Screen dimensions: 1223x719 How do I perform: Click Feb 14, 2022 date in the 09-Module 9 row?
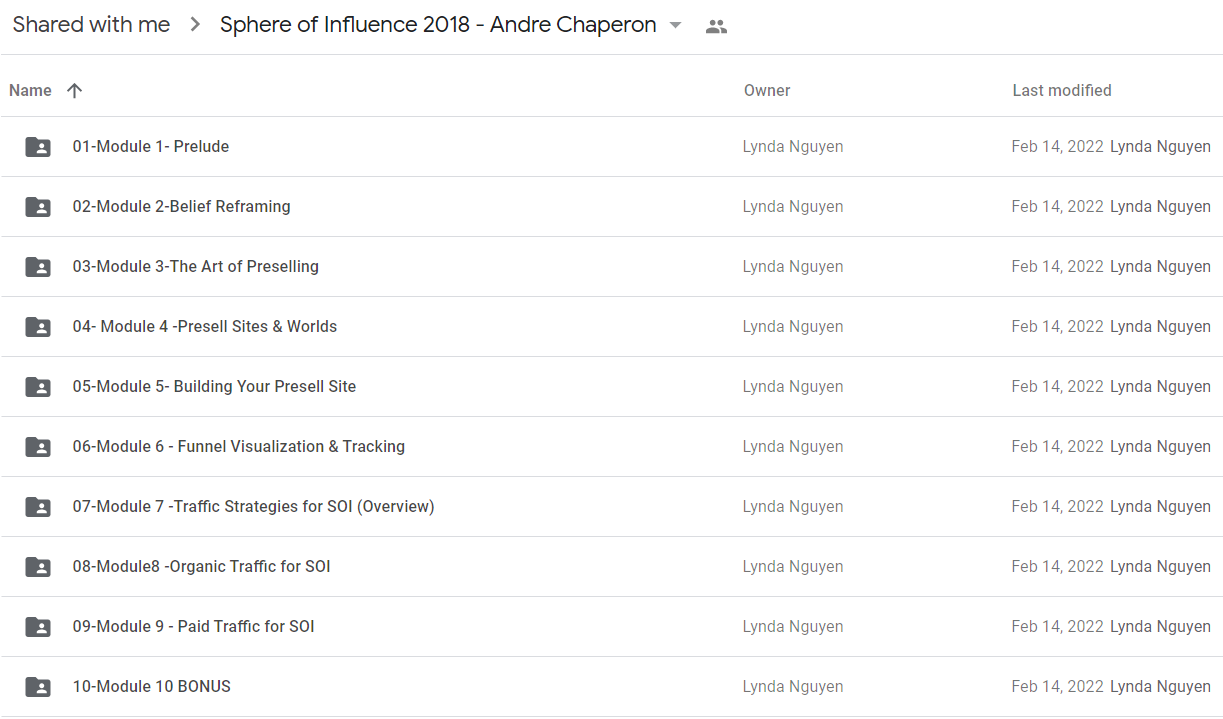click(1058, 626)
